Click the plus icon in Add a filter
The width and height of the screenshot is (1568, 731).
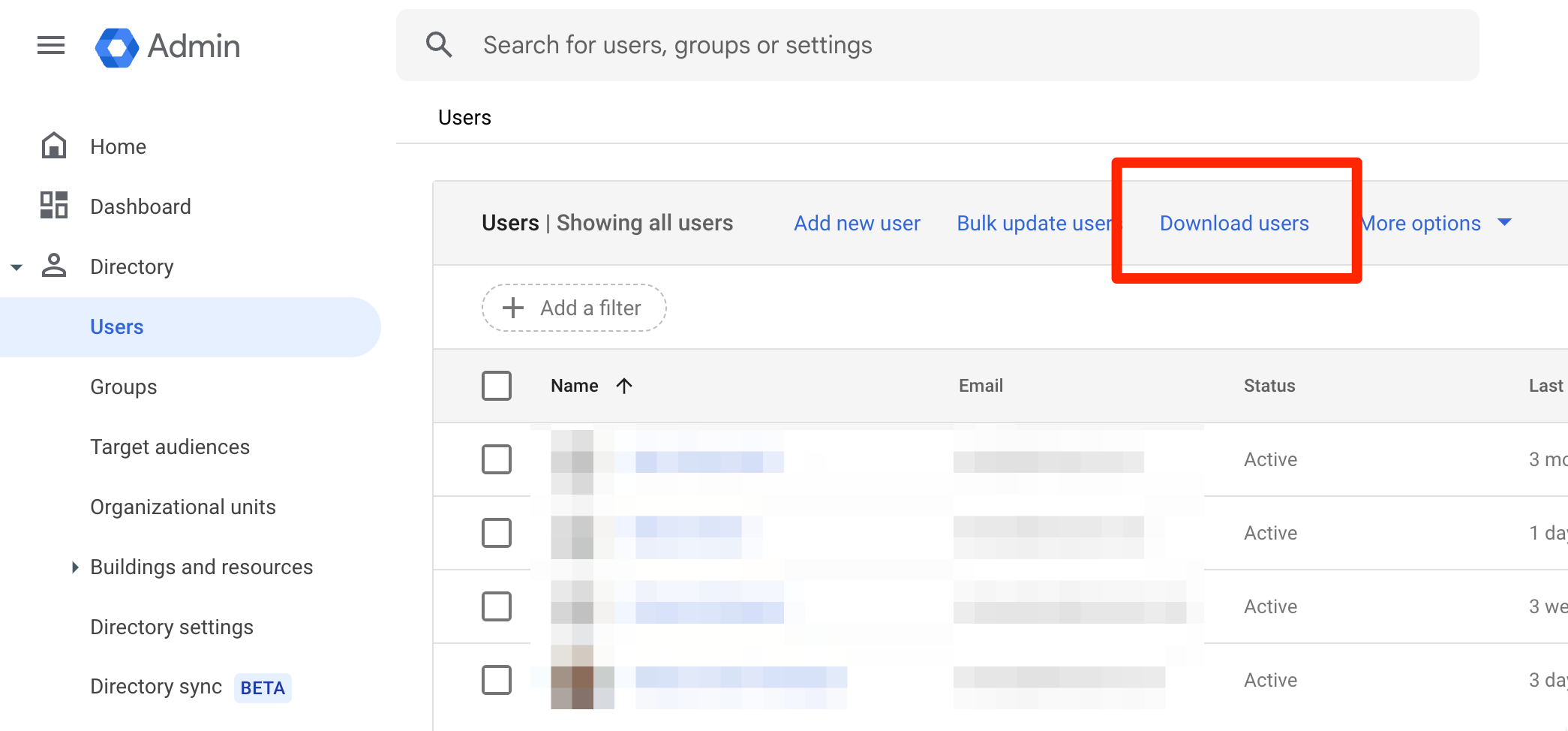click(x=513, y=308)
